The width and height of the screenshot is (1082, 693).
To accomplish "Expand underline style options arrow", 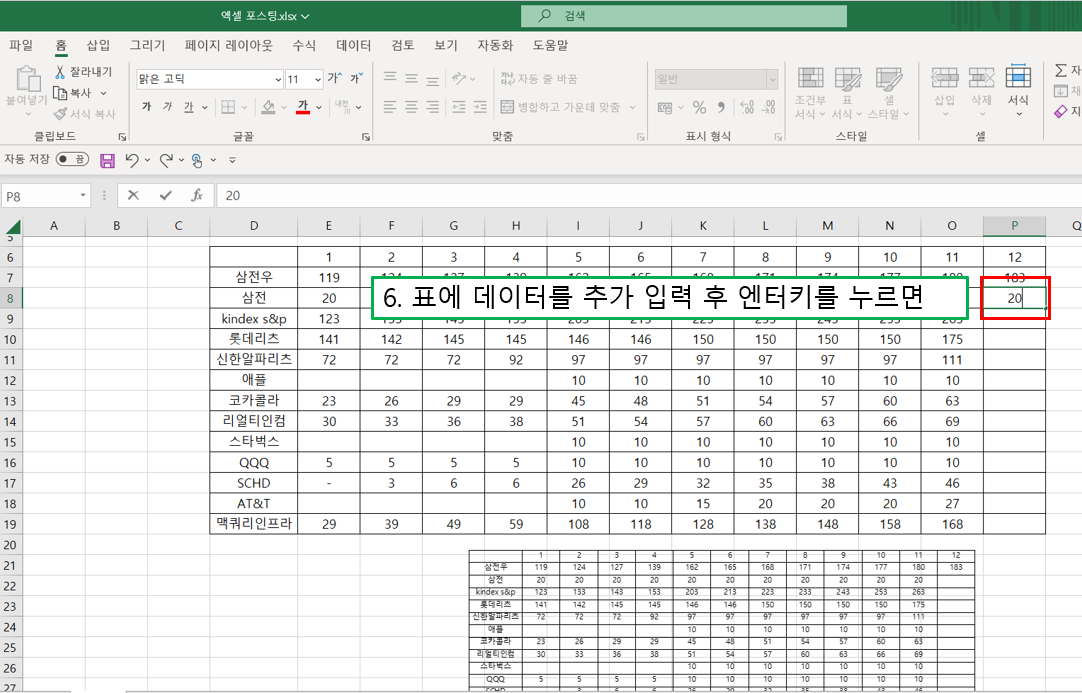I will click(204, 108).
